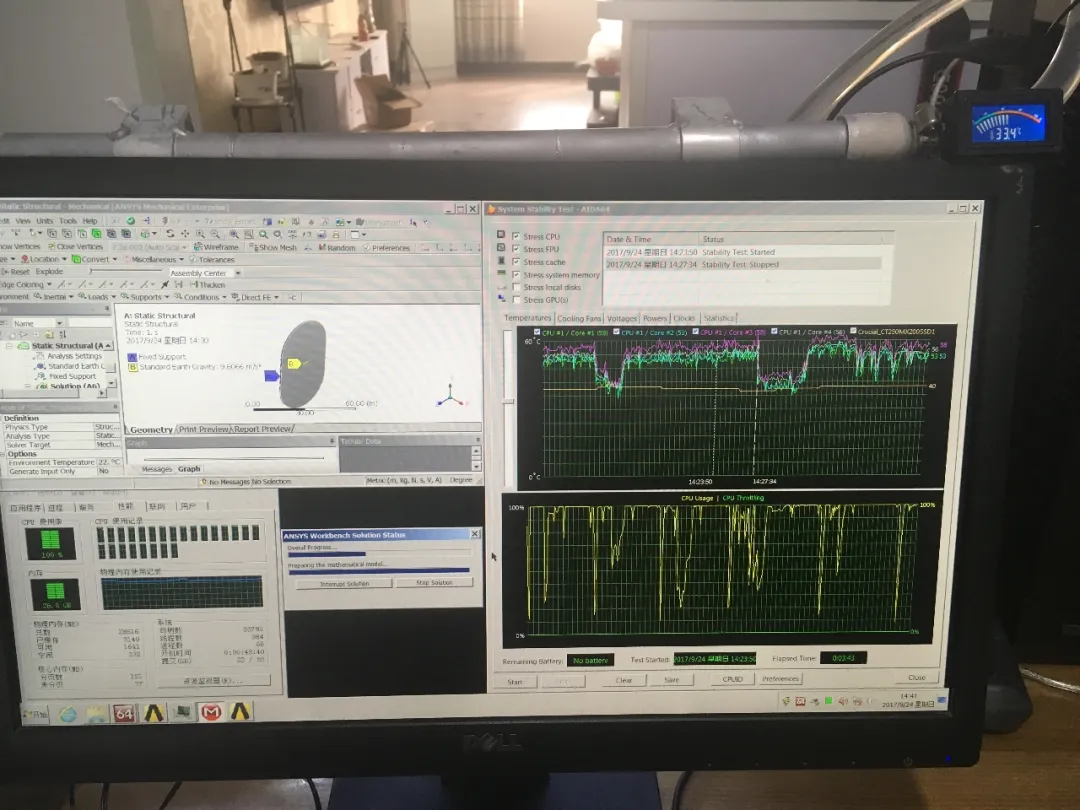Open the Convert dropdown
Viewport: 1080px width, 810px height.
[95, 259]
